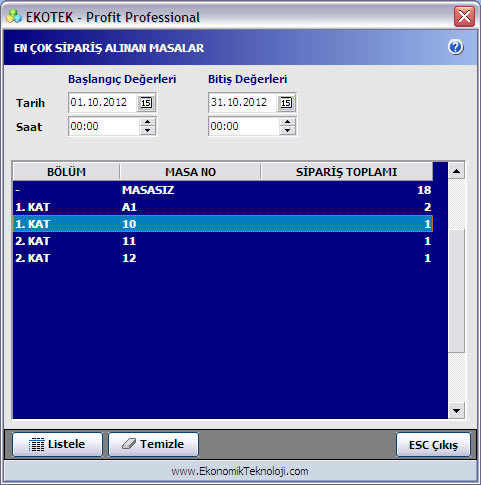Image resolution: width=481 pixels, height=485 pixels.
Task: Click scrollbar up arrow of table list
Action: [456, 171]
